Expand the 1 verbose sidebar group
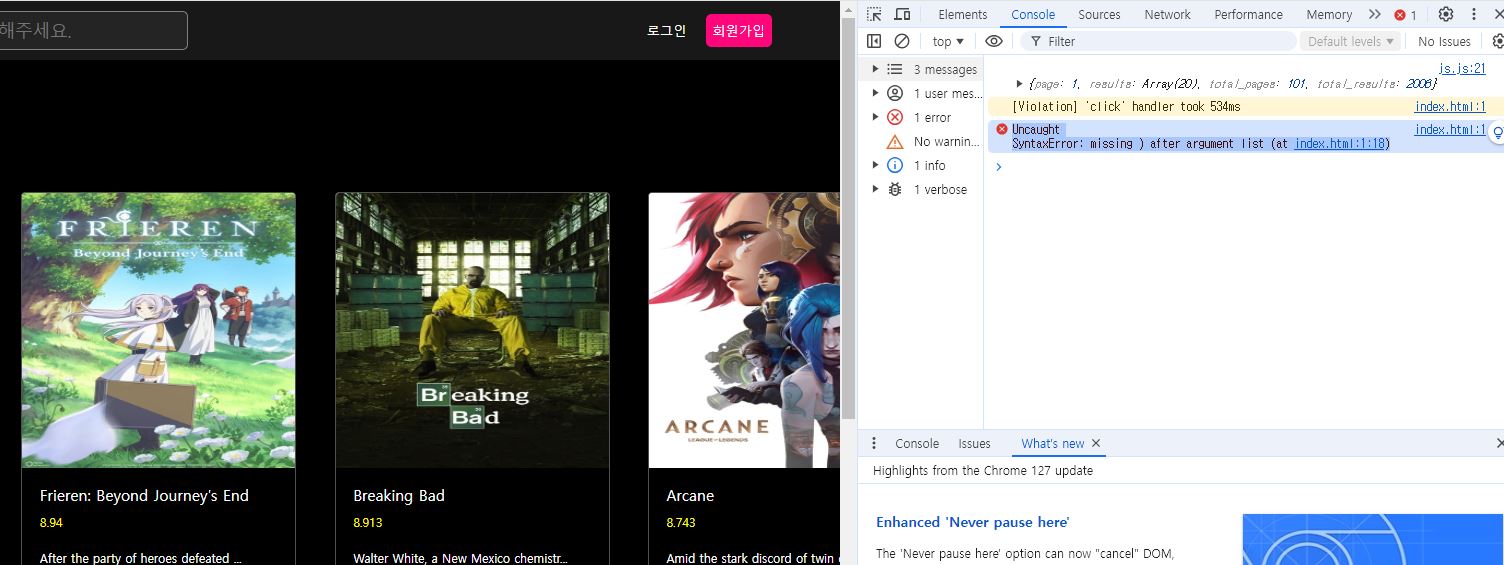This screenshot has height=565, width=1504. point(875,189)
